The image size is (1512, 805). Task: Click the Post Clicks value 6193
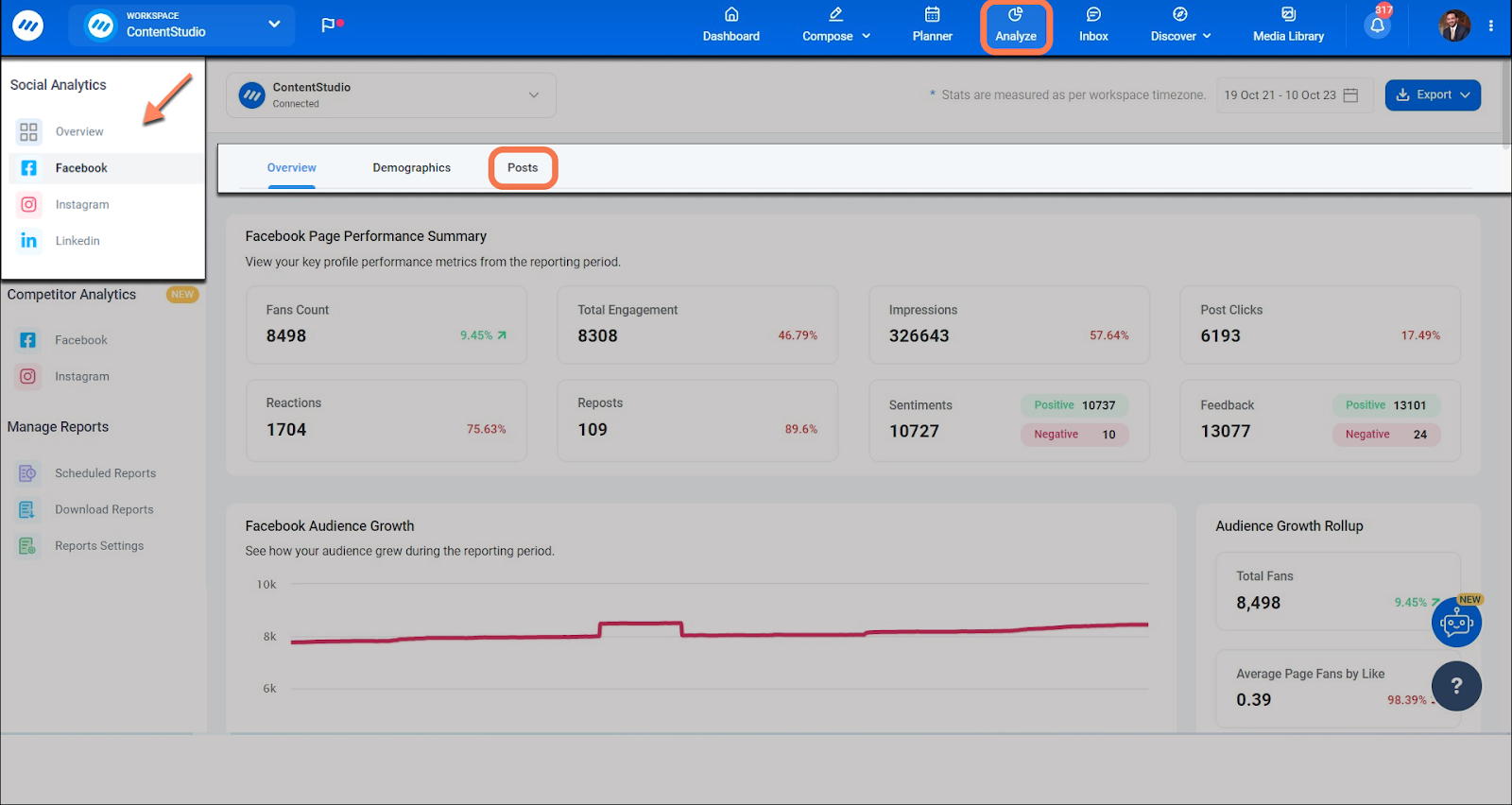1221,335
